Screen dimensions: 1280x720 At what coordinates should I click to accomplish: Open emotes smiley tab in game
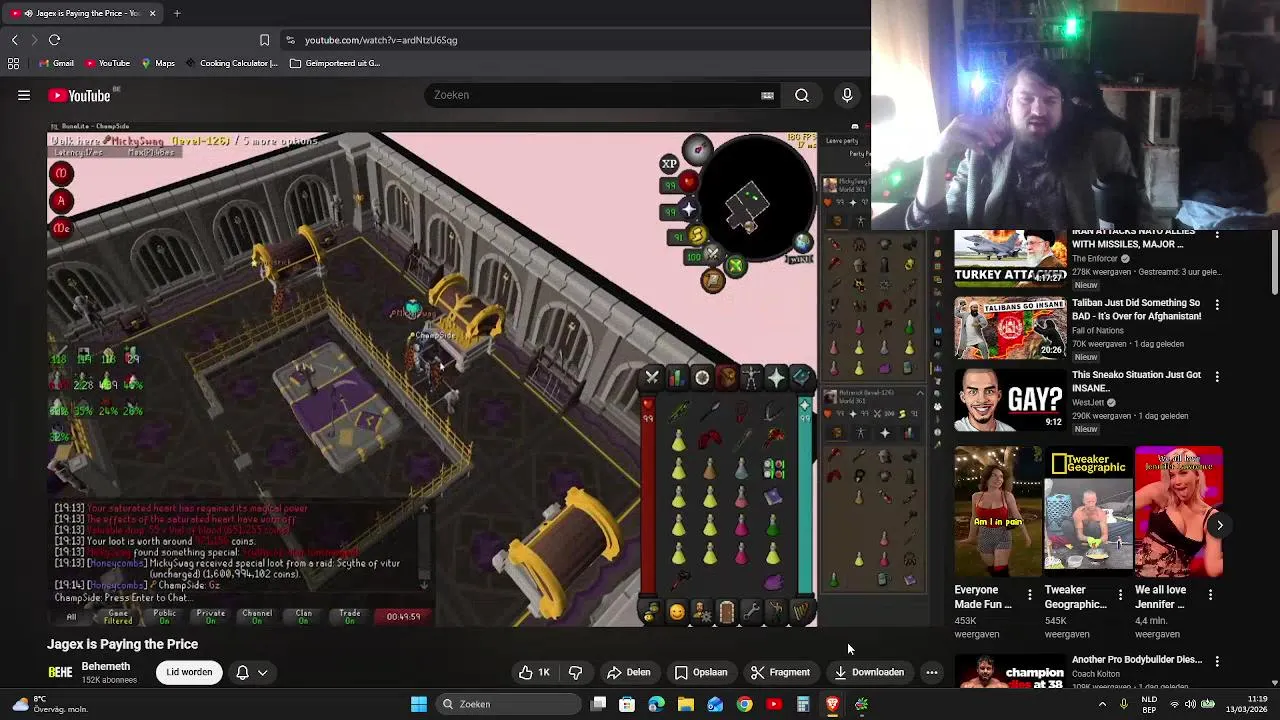click(677, 611)
